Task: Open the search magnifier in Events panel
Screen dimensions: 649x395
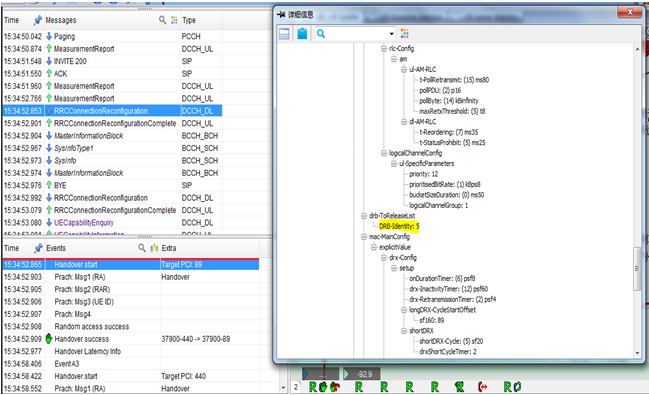Action: coord(142,248)
